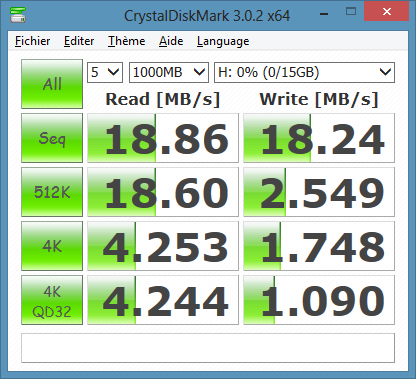Click the Read [MB/s] column header
Viewport: 416px width, 379px height.
163,99
